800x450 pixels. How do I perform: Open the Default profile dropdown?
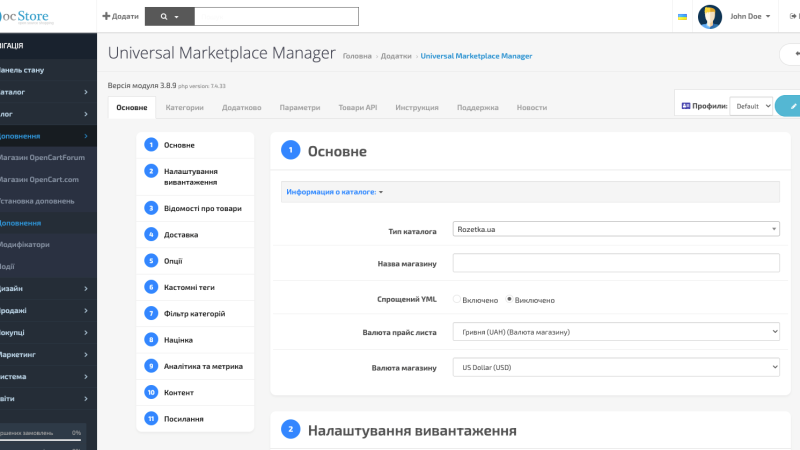pyautogui.click(x=751, y=106)
